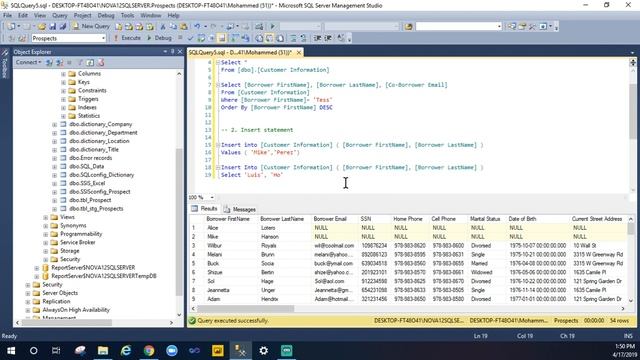This screenshot has width=640, height=360.
Task: Toggle Include Client Statistics
Action: point(245,38)
